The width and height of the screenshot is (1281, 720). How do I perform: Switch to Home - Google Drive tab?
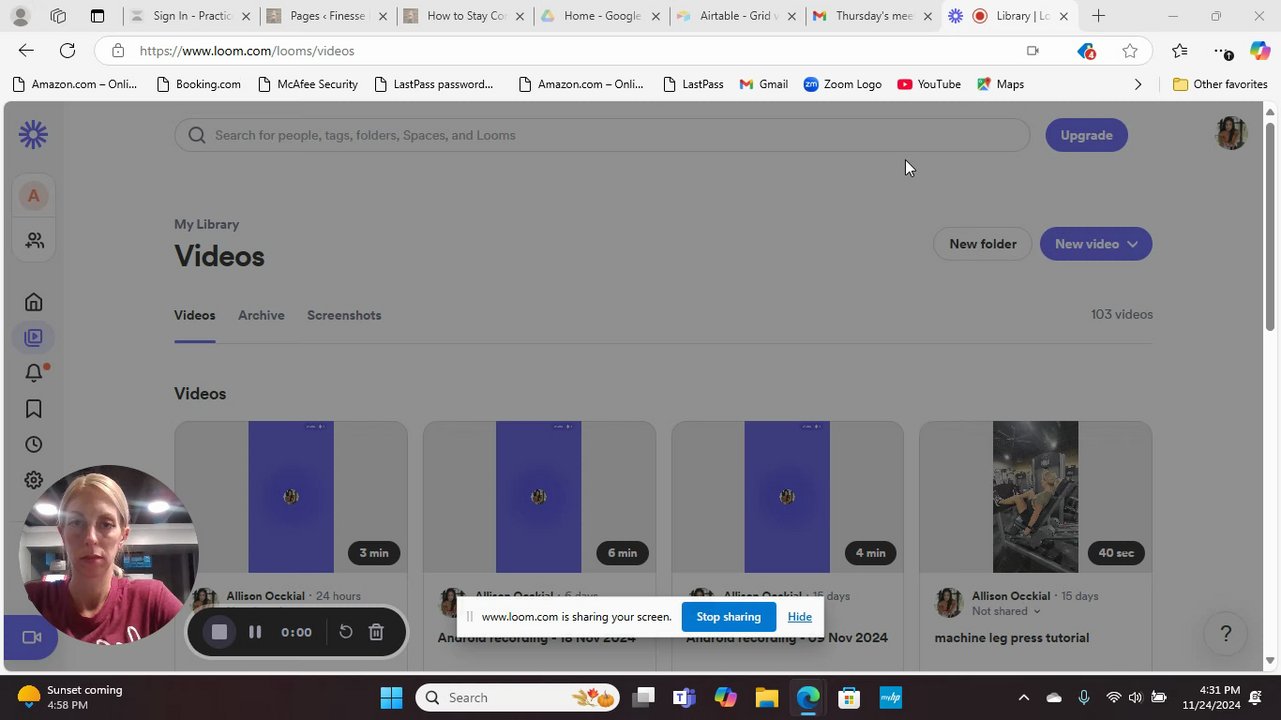[x=601, y=16]
